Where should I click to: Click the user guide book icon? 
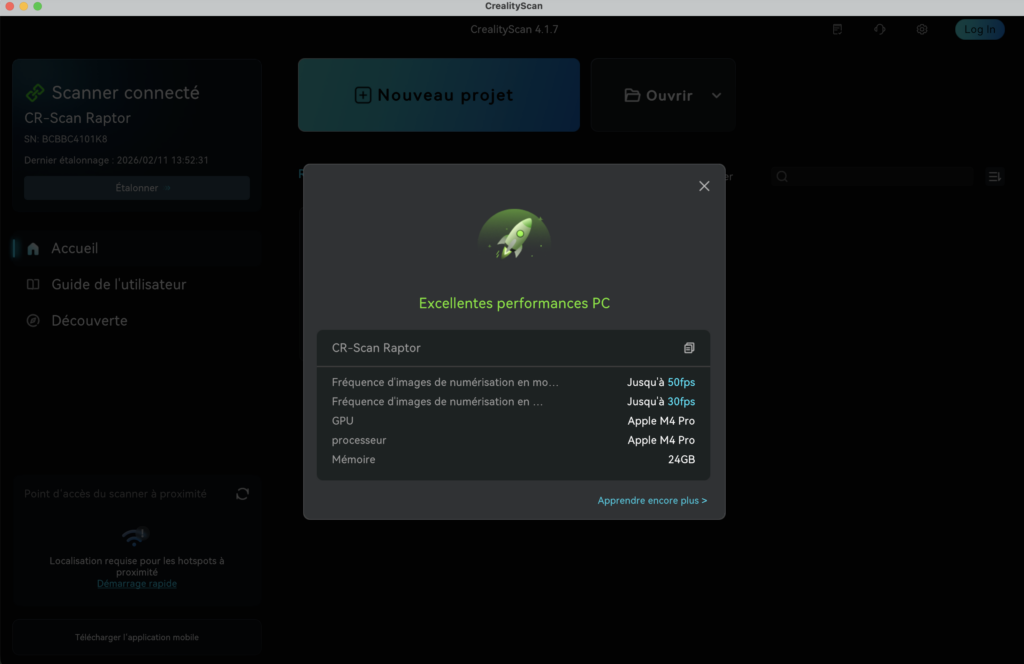tap(33, 285)
